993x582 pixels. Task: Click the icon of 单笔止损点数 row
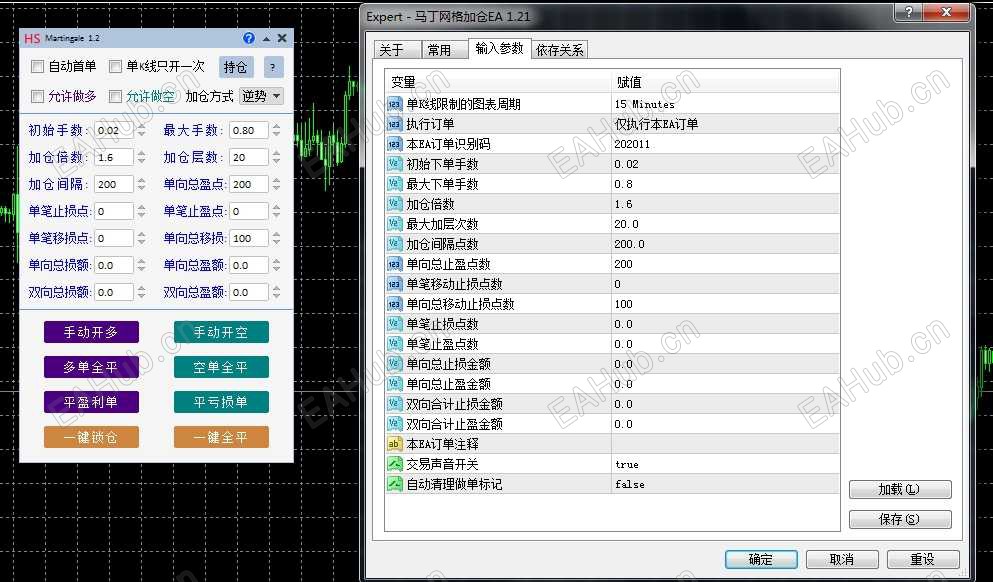coord(395,324)
